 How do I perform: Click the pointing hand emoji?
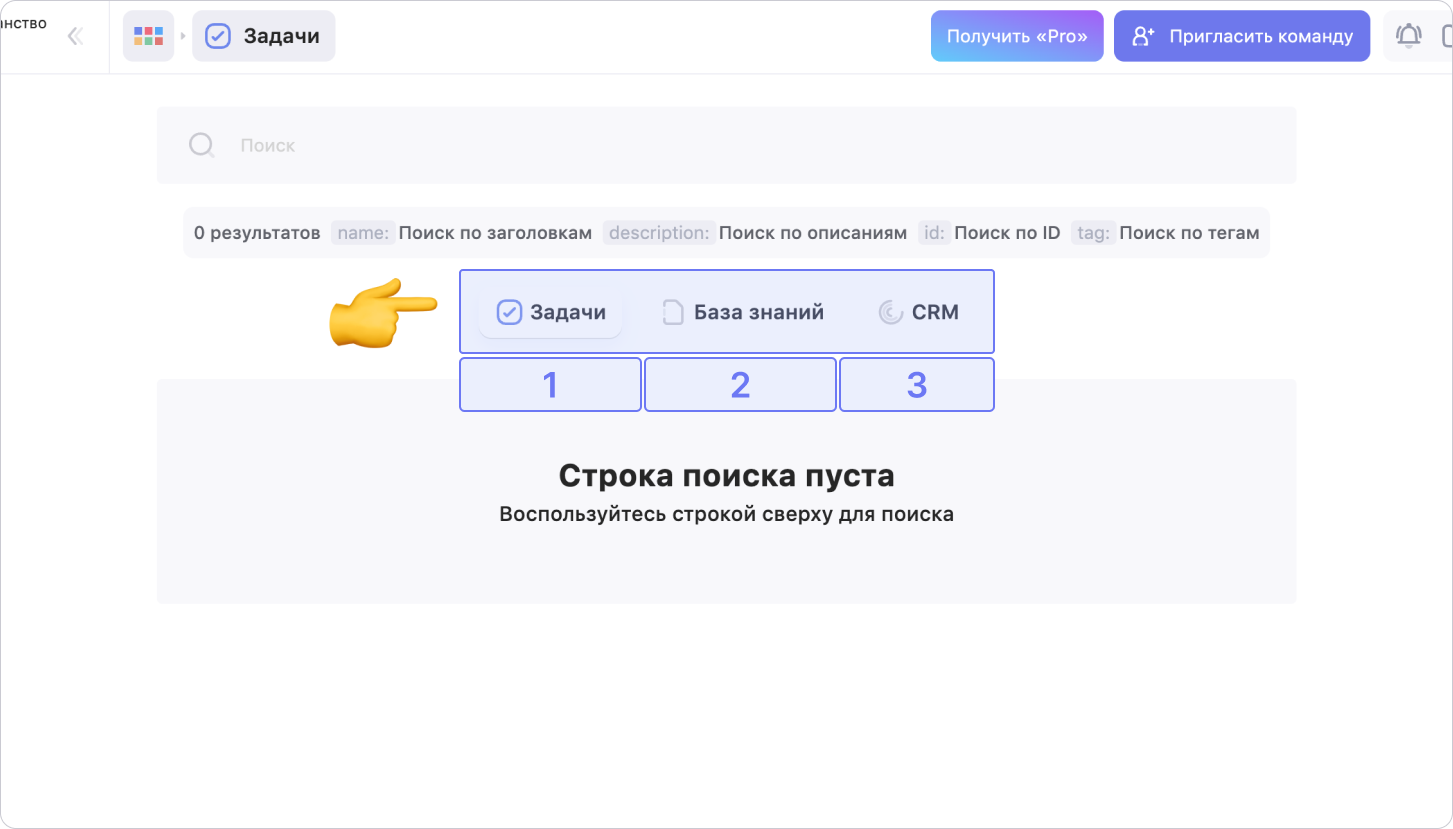382,313
